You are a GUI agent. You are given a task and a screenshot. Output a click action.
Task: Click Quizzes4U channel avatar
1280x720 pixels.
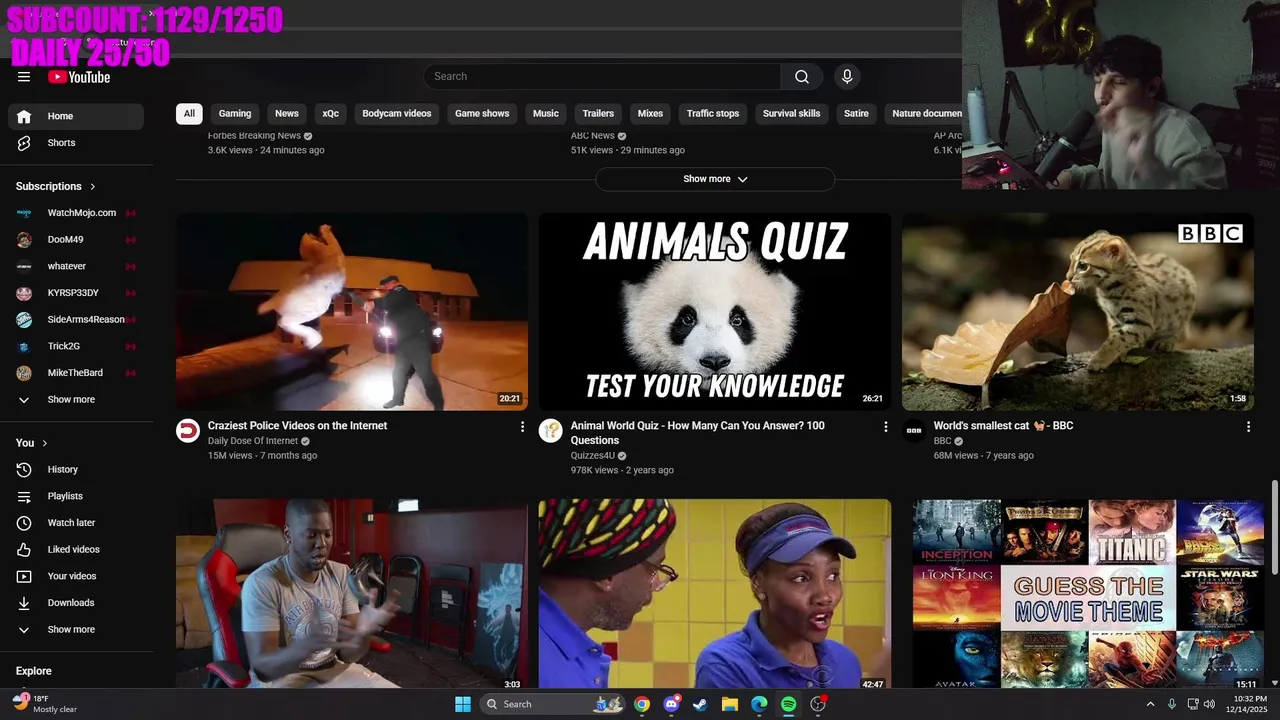(x=551, y=431)
